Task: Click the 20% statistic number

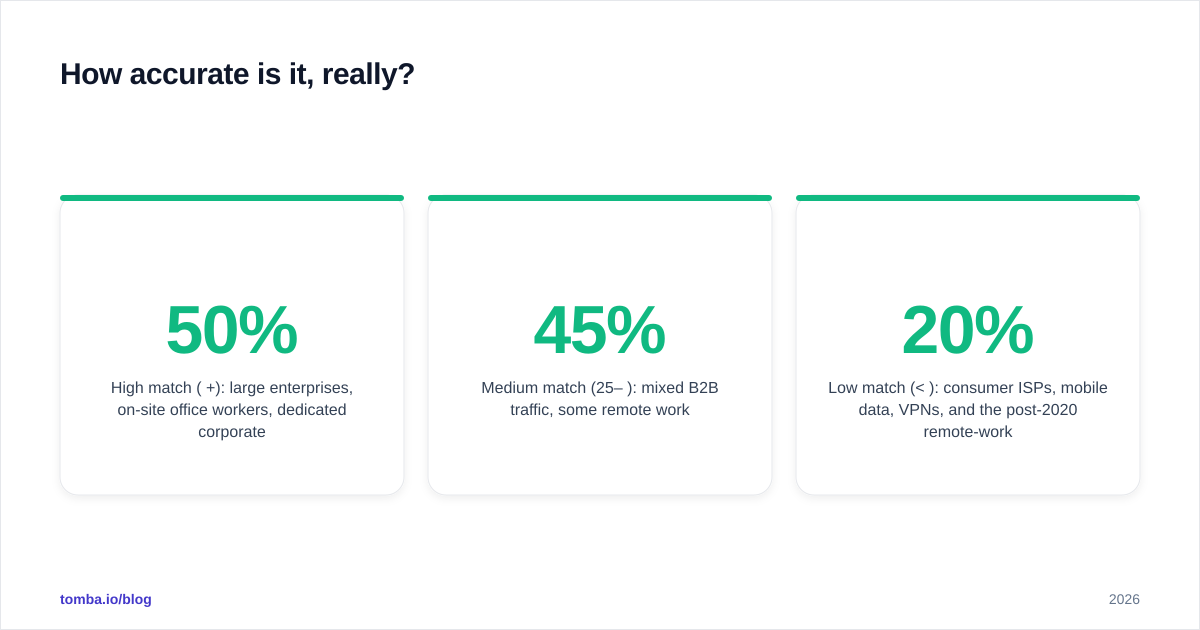Action: click(968, 330)
